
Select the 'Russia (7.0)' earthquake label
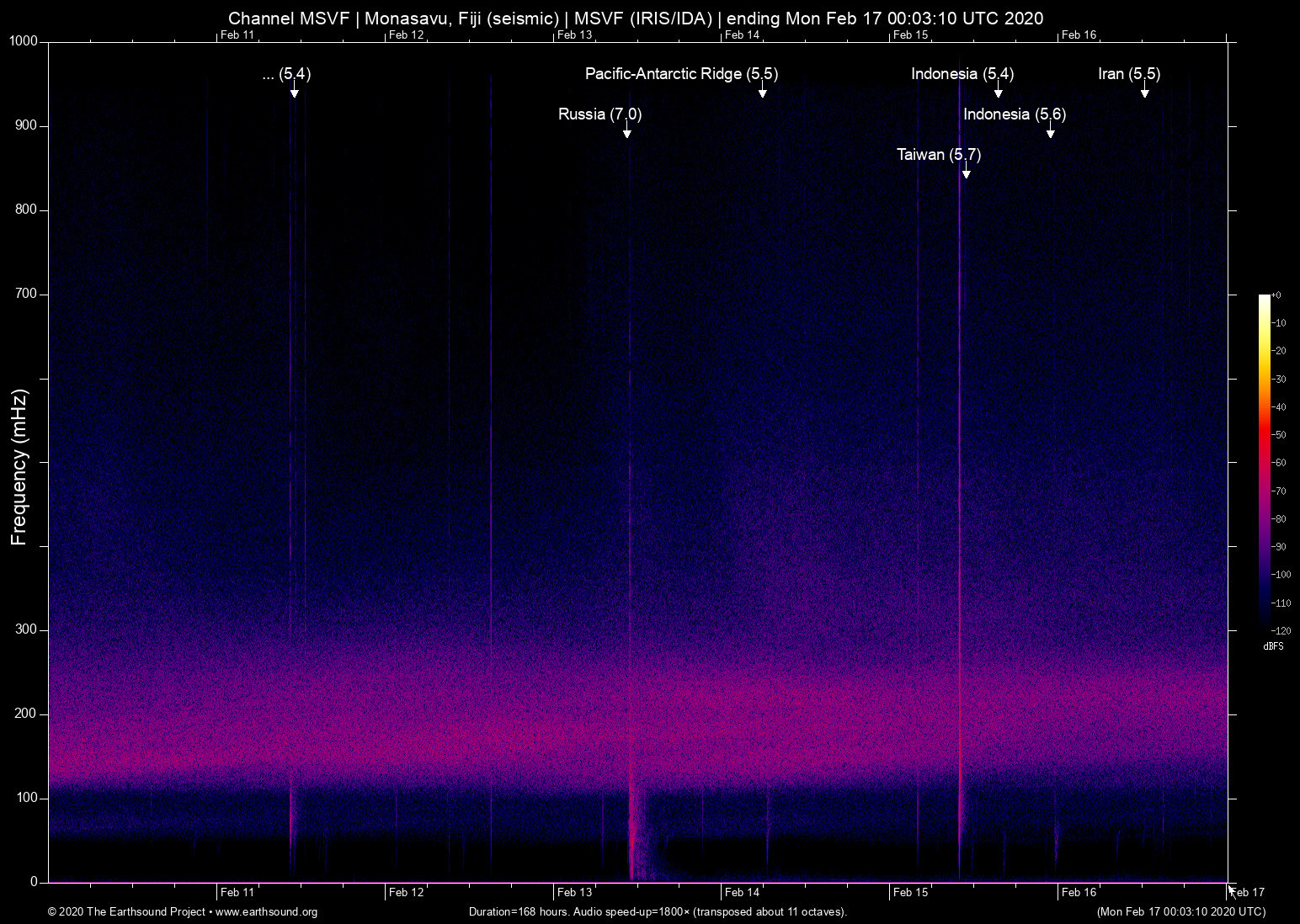click(x=600, y=114)
